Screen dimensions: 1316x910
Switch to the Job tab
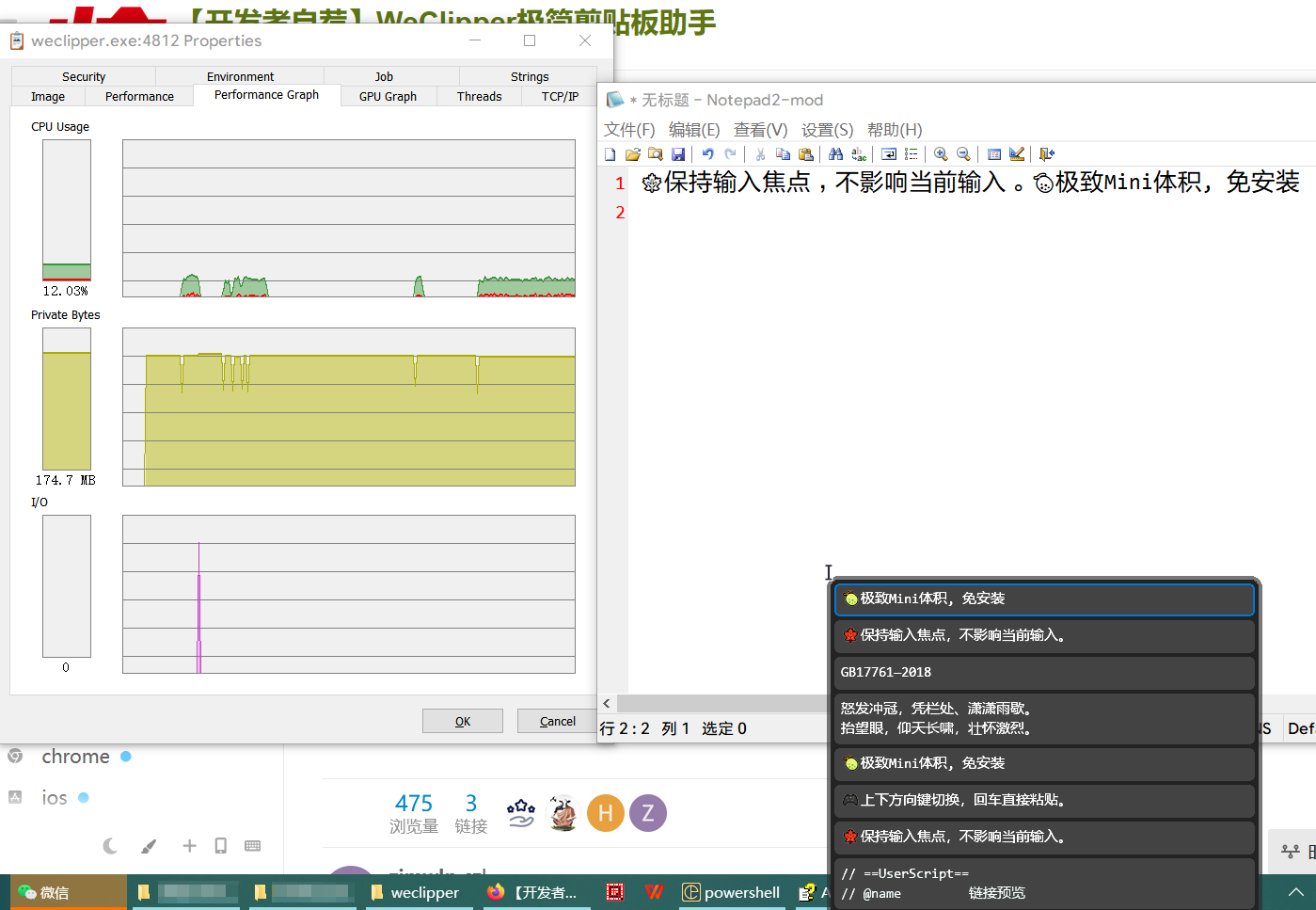tap(384, 77)
